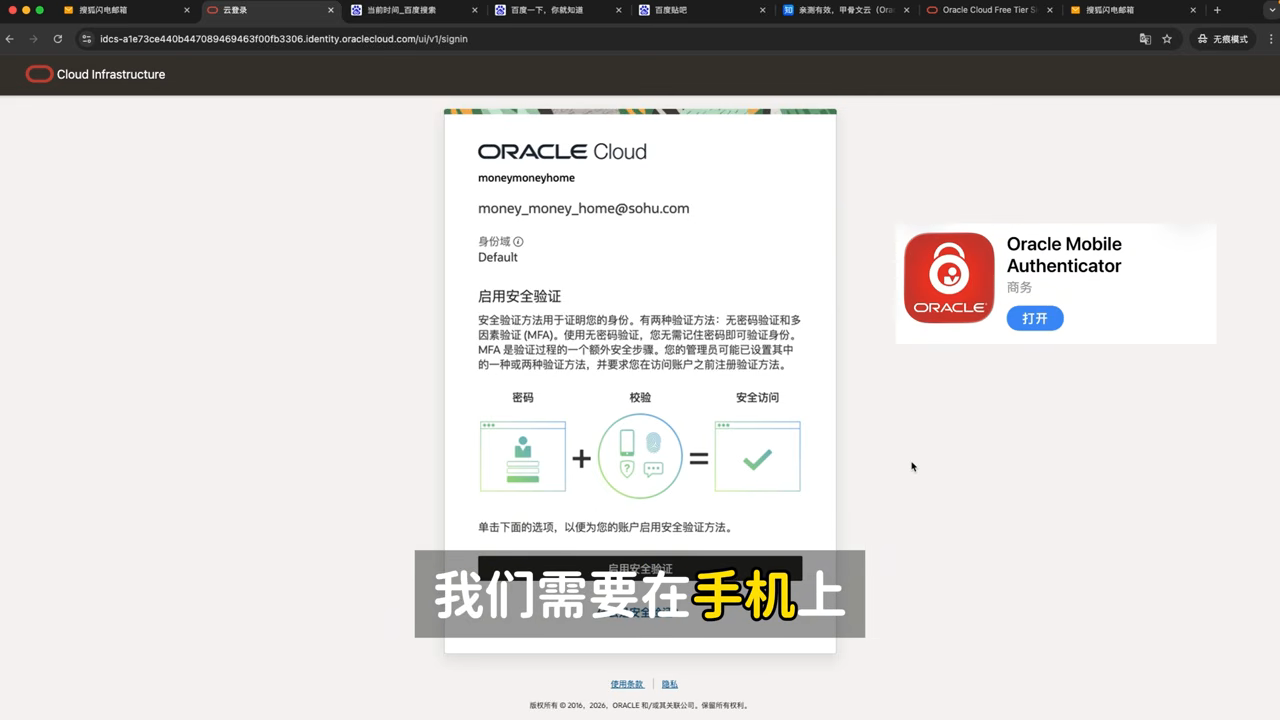Screen dimensions: 1280x720
Task: Click the moneymoneyhome tenancy name
Action: point(526,178)
